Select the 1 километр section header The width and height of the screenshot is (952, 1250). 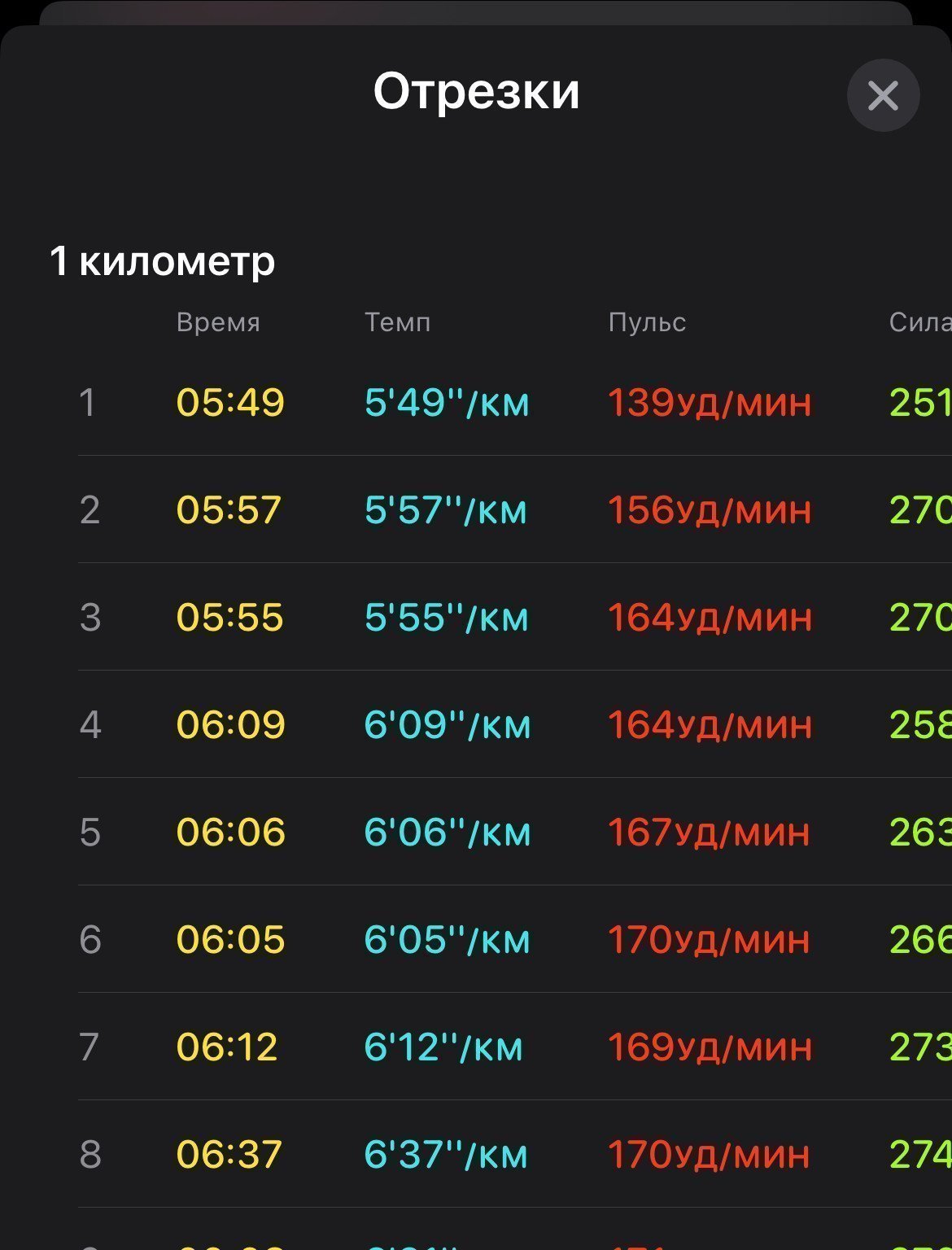point(162,261)
